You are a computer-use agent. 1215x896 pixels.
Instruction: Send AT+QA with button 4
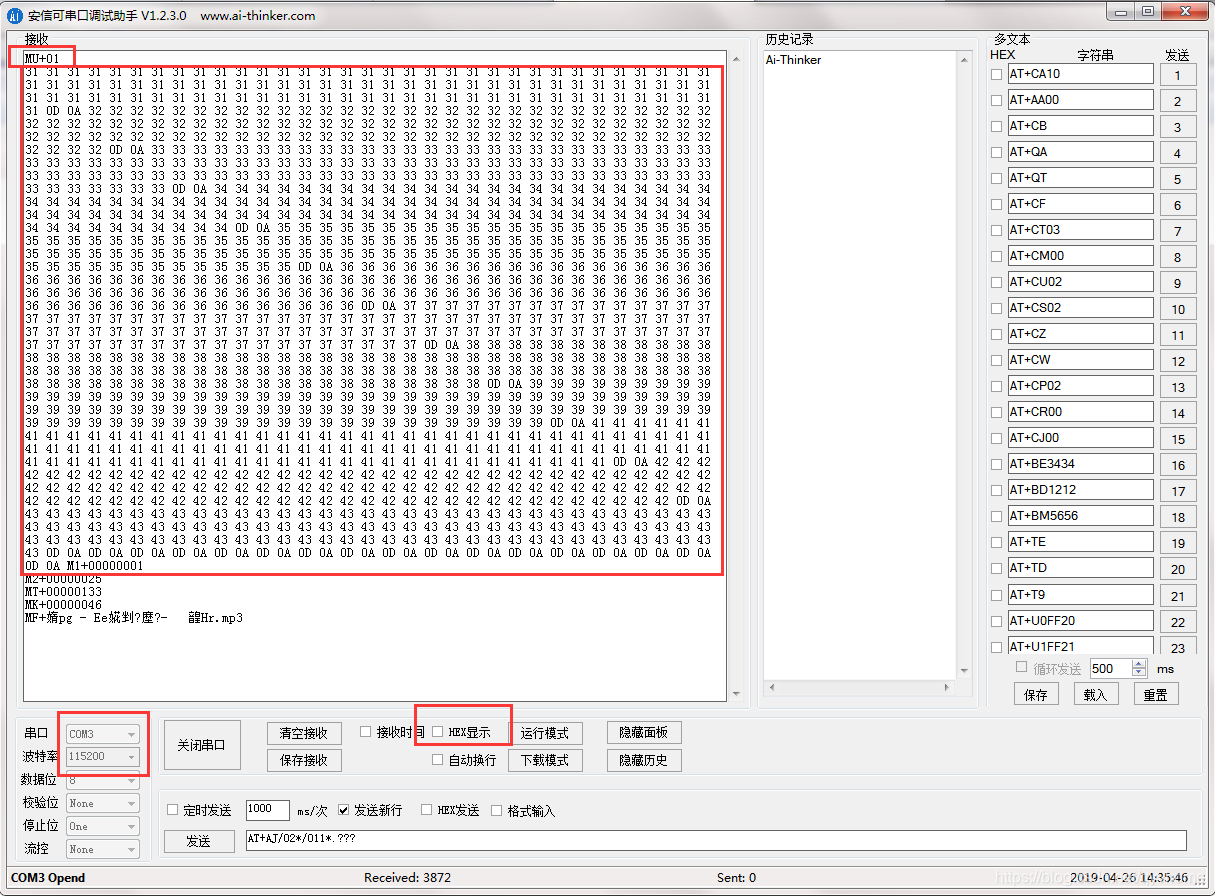pyautogui.click(x=1177, y=153)
